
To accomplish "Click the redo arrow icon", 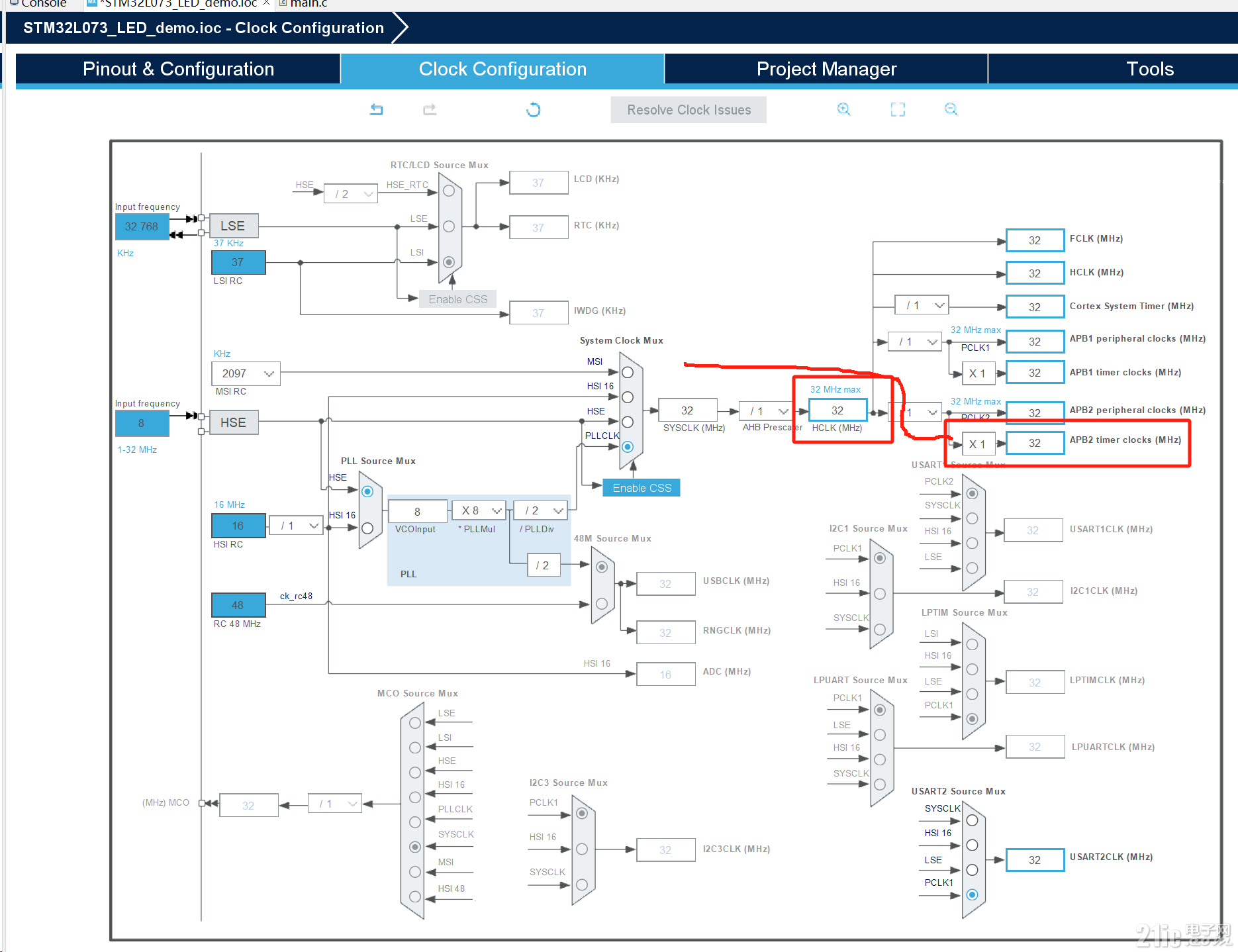I will coord(430,109).
